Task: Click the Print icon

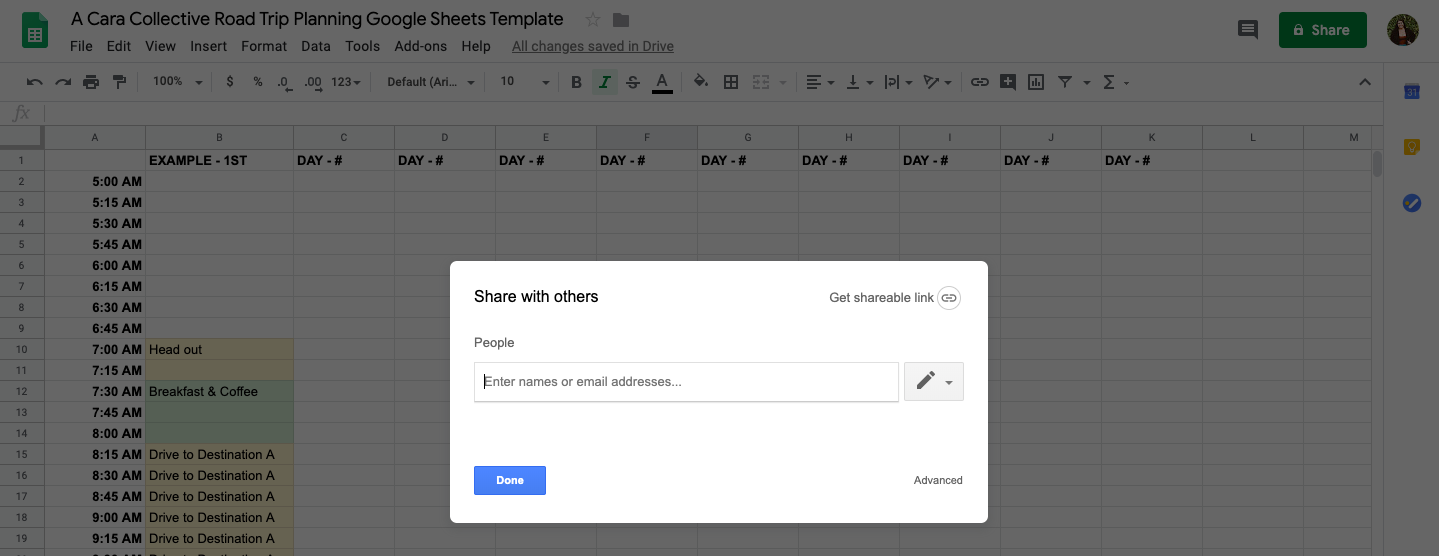Action: [x=92, y=82]
